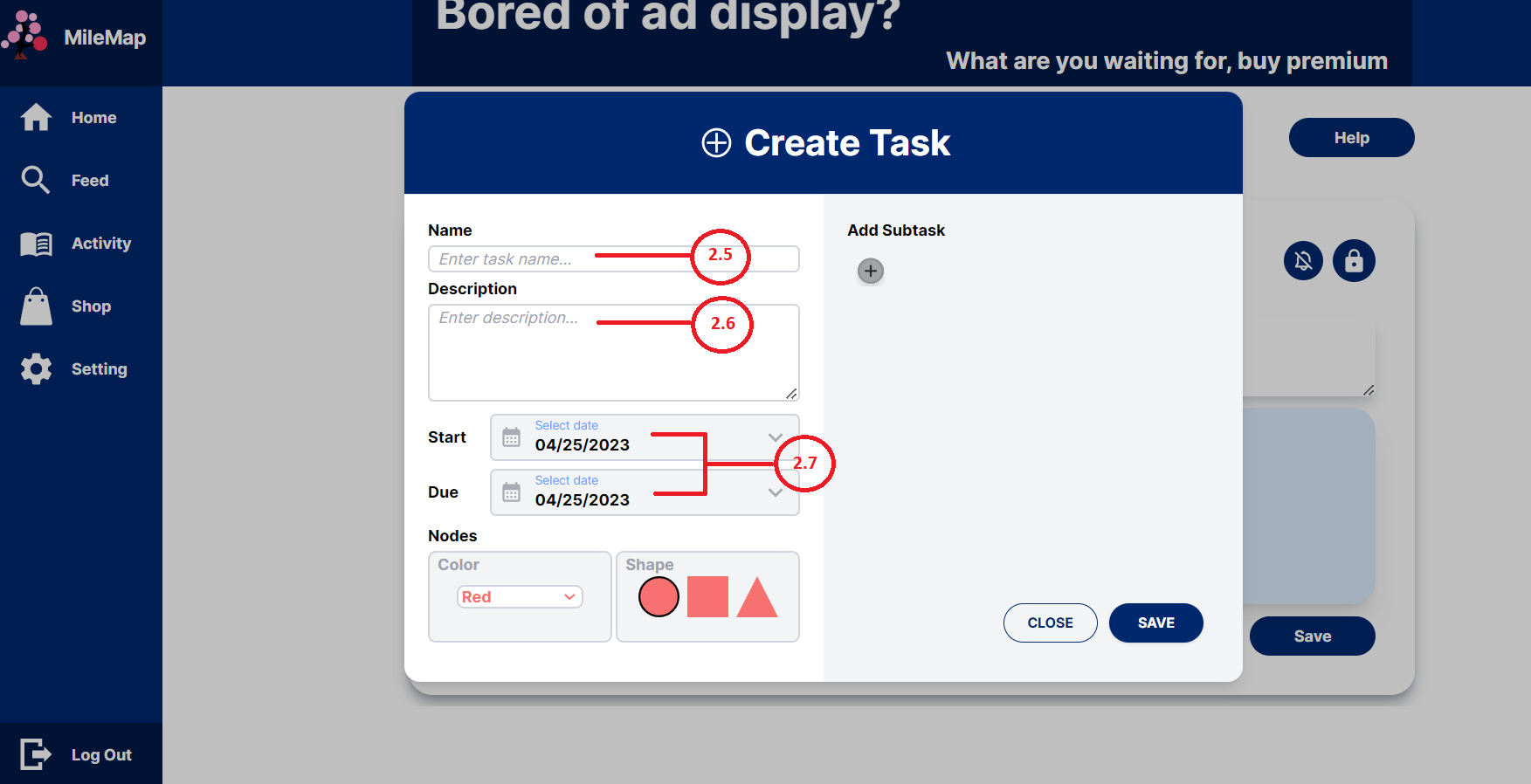The width and height of the screenshot is (1531, 784).
Task: Click the MileMap logo icon
Action: (x=24, y=35)
